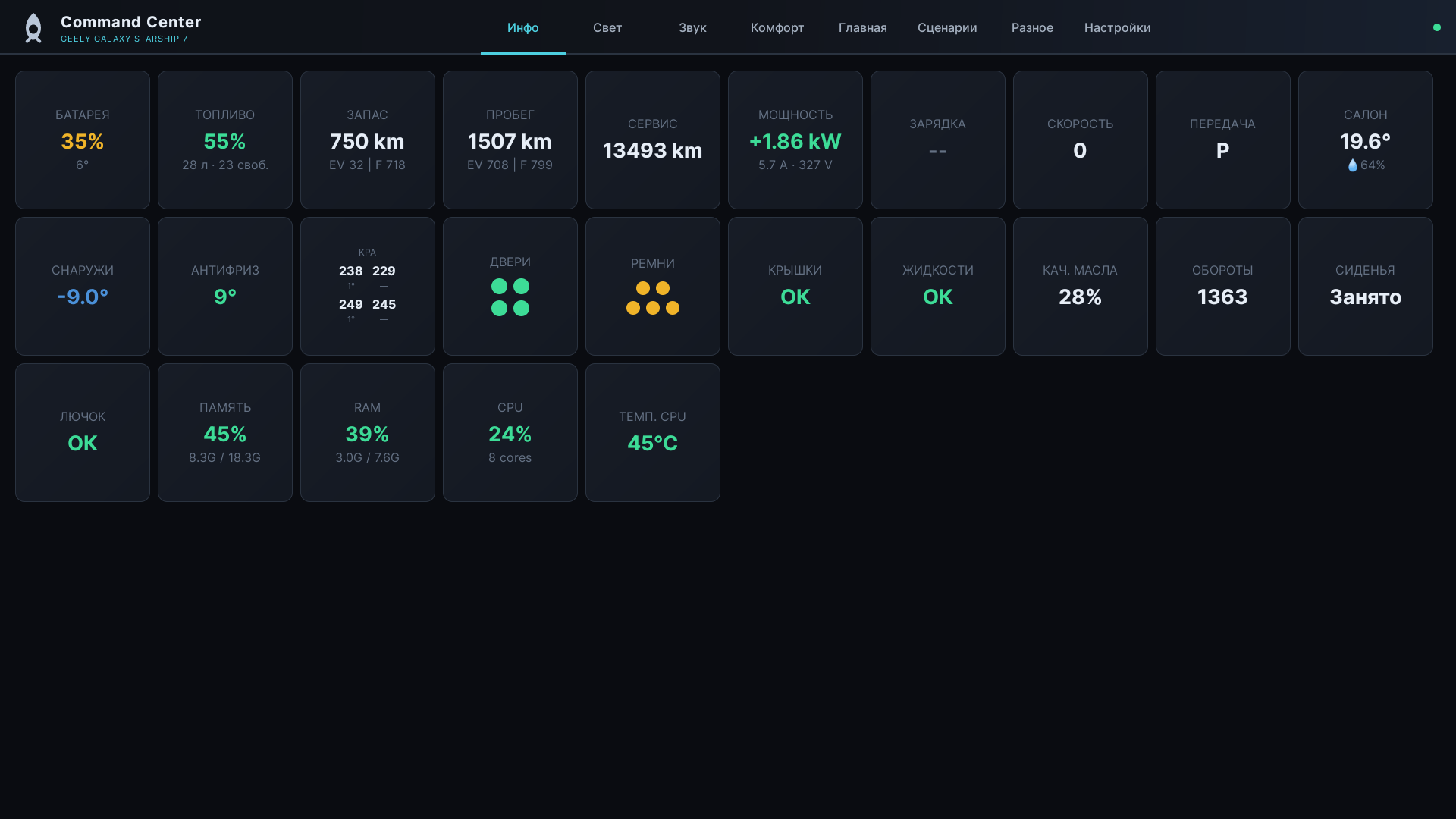Go to the Комфорт tab
Screen dimensions: 1456x819
click(x=777, y=28)
